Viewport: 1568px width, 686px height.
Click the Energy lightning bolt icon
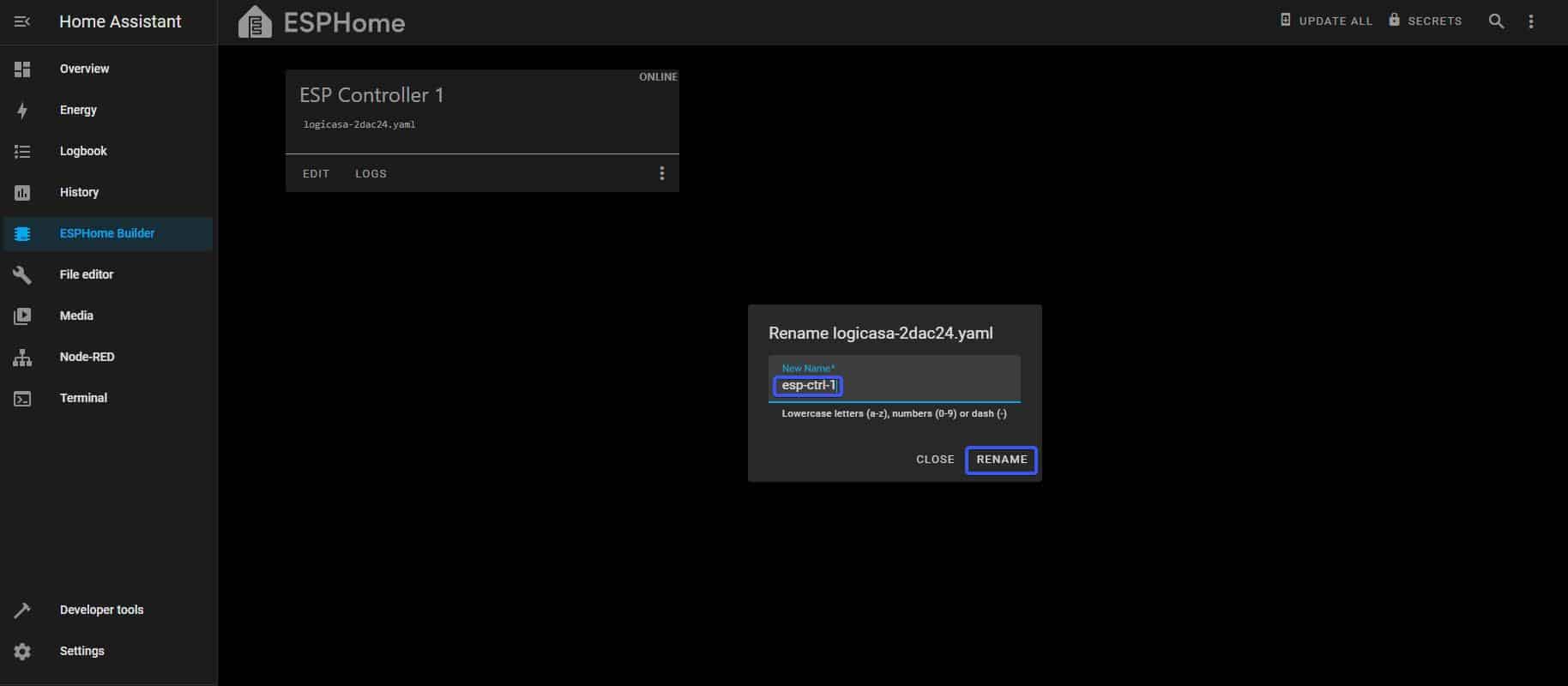click(x=22, y=110)
